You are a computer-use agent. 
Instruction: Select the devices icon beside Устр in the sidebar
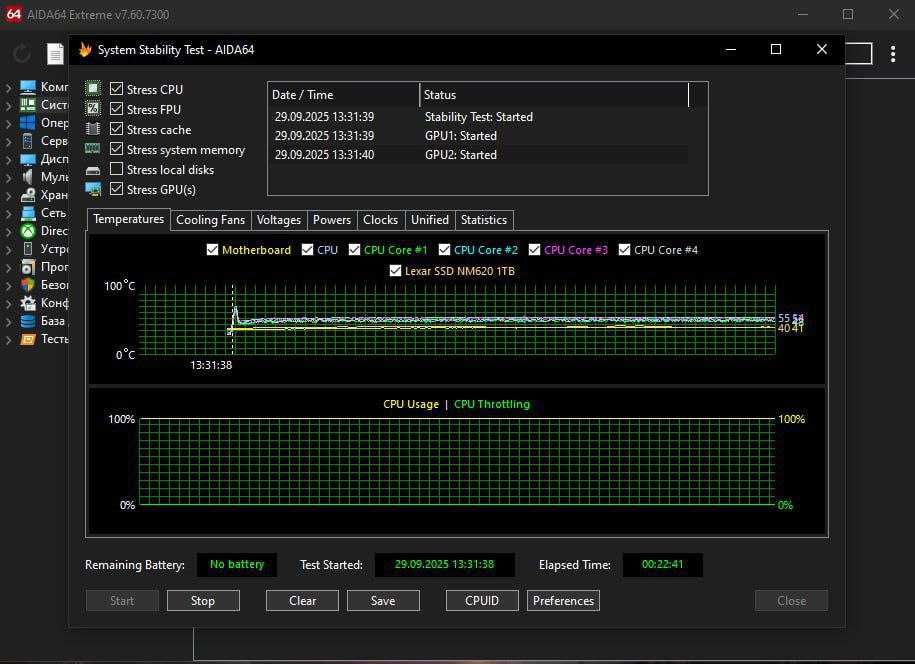27,249
